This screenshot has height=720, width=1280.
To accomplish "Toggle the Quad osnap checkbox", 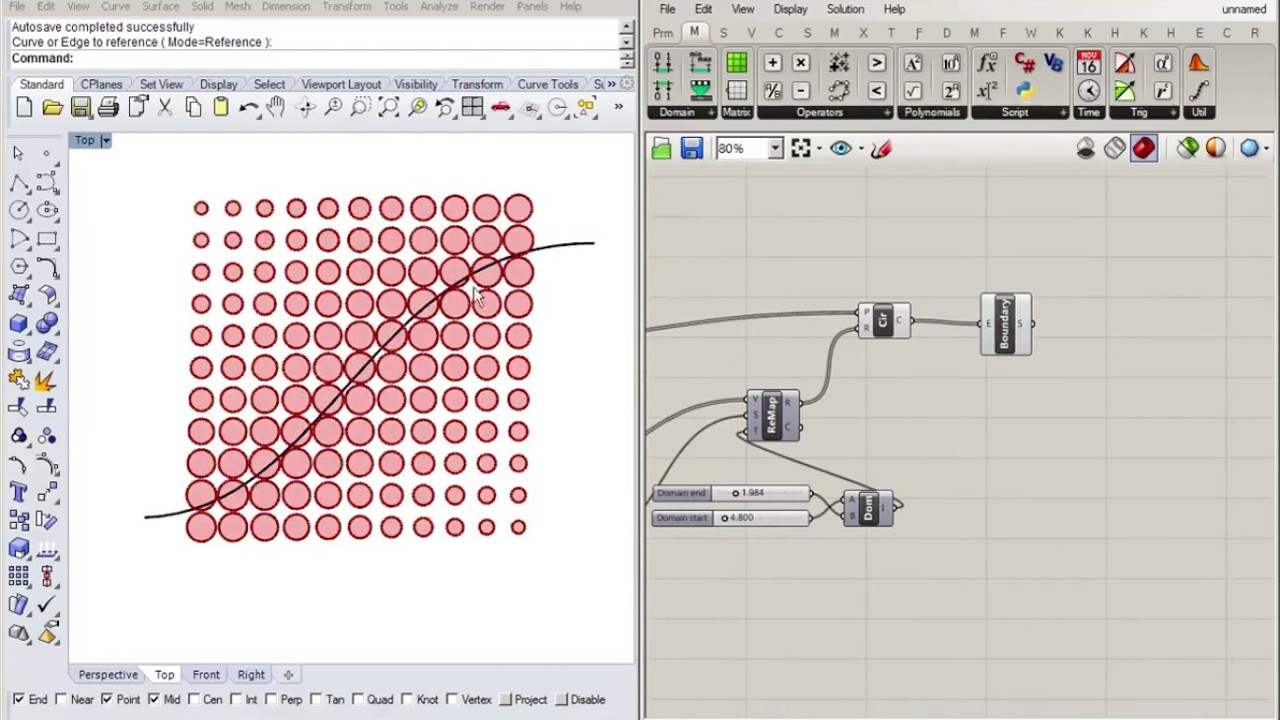I will 357,700.
